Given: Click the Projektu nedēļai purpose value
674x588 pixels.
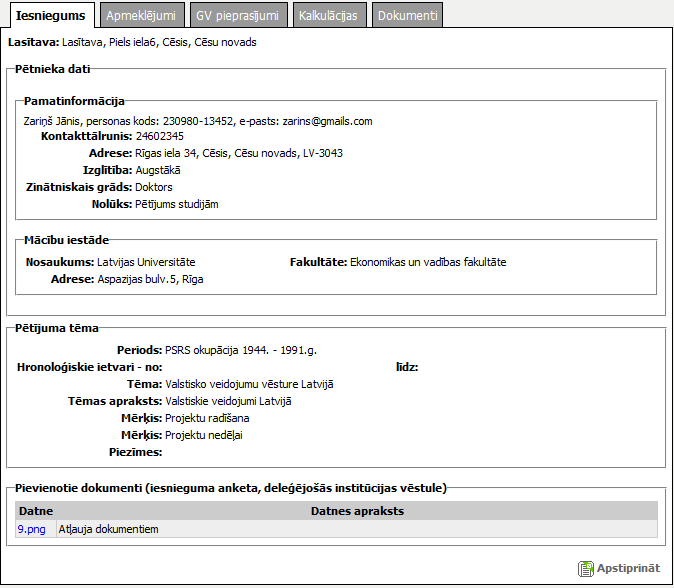Looking at the screenshot, I should pos(204,435).
